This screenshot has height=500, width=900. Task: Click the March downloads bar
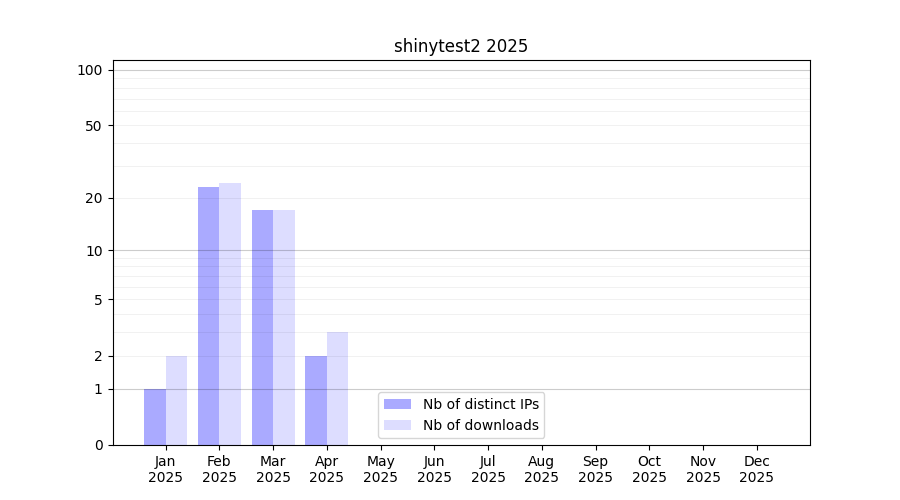coord(284,327)
